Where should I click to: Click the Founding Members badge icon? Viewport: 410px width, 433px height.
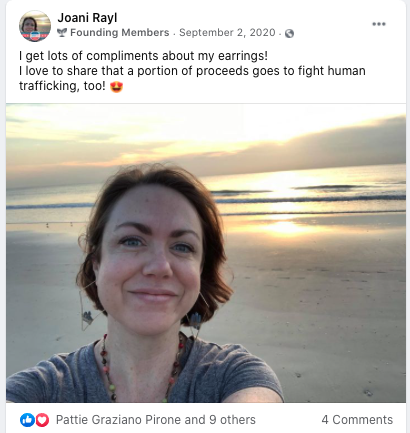pyautogui.click(x=62, y=33)
